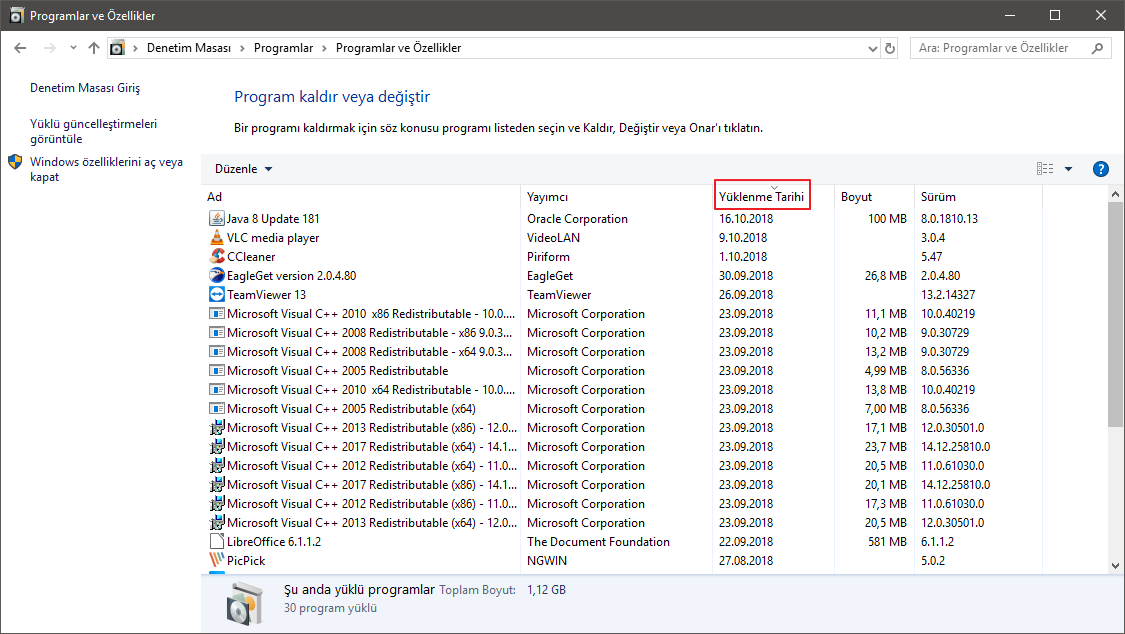Screen dimensions: 1125x634
Task: Click version 13.2.14327 cell
Action: [948, 294]
